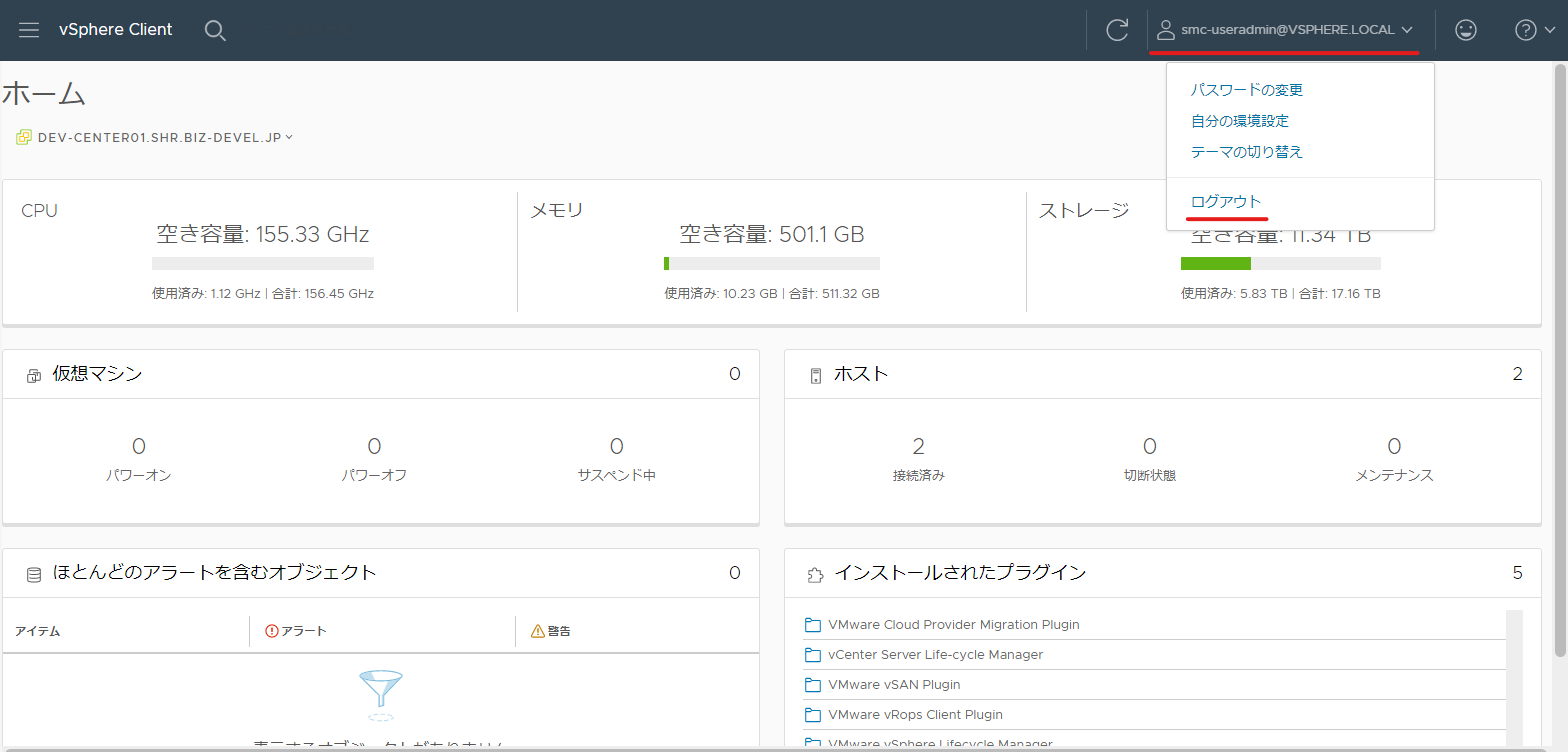The height and width of the screenshot is (752, 1568).
Task: Click the database icon beside ほとんどのアラートを含むオブジェクト
Action: [x=34, y=574]
